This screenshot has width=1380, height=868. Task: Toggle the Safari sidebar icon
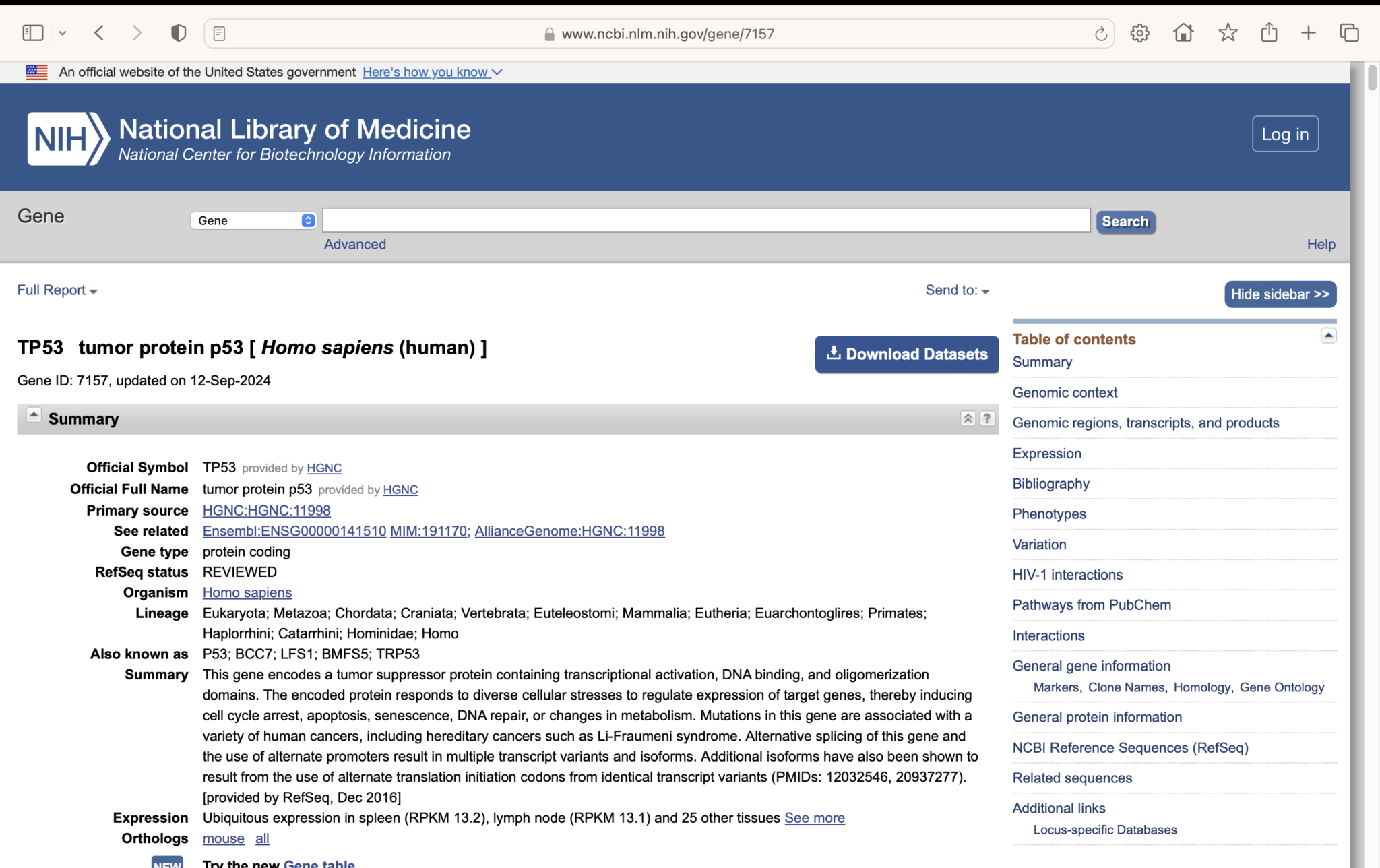point(32,32)
